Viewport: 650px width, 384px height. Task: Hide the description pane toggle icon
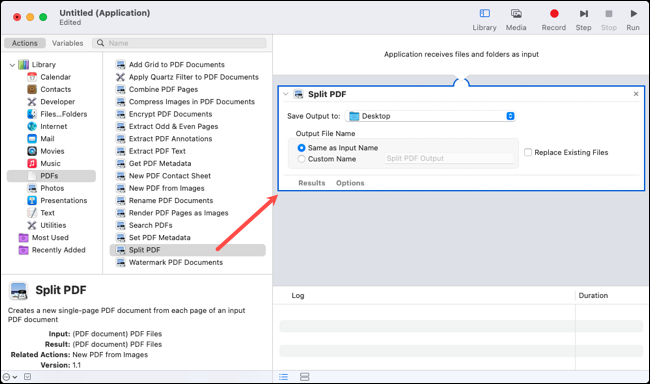tap(27, 377)
